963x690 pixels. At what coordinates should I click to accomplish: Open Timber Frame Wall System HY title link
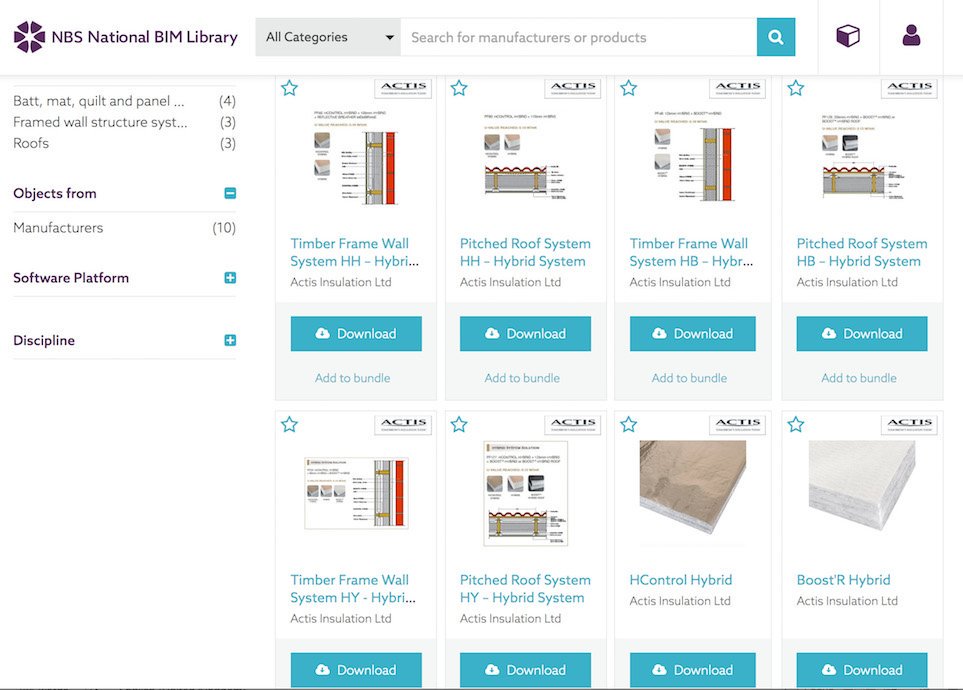[x=353, y=589]
